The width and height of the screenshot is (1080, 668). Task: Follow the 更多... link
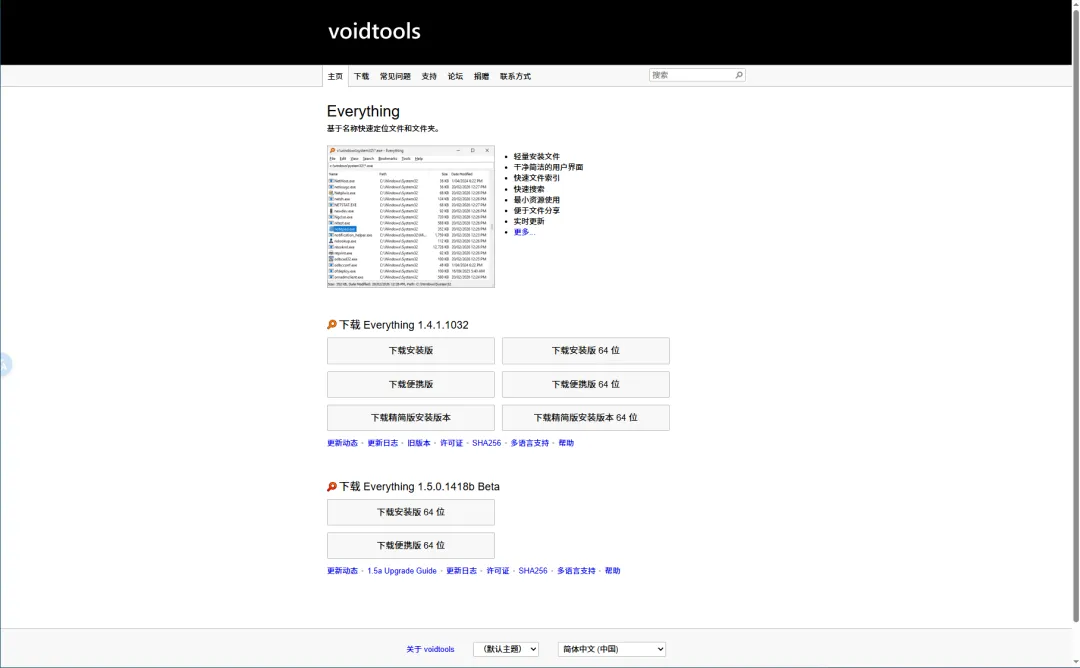(x=523, y=232)
